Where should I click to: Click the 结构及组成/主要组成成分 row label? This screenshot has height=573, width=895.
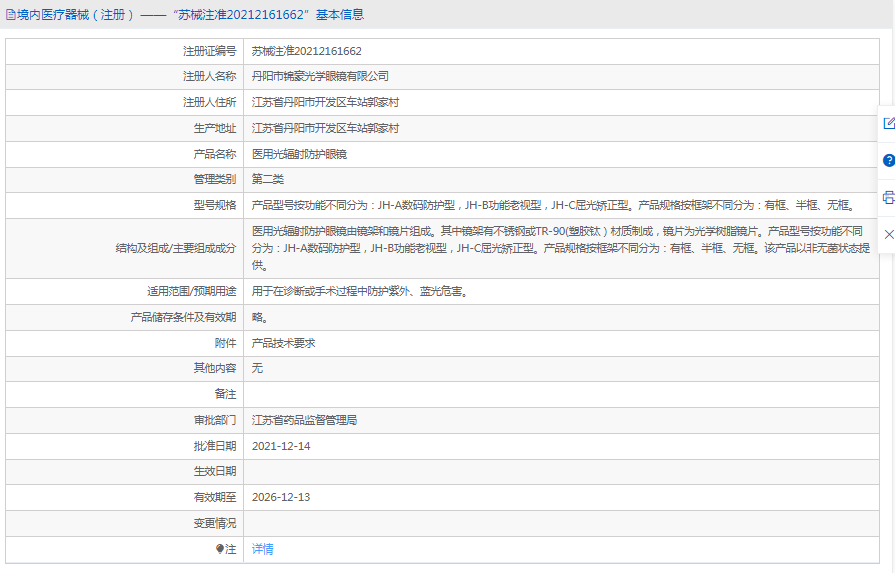coord(175,248)
